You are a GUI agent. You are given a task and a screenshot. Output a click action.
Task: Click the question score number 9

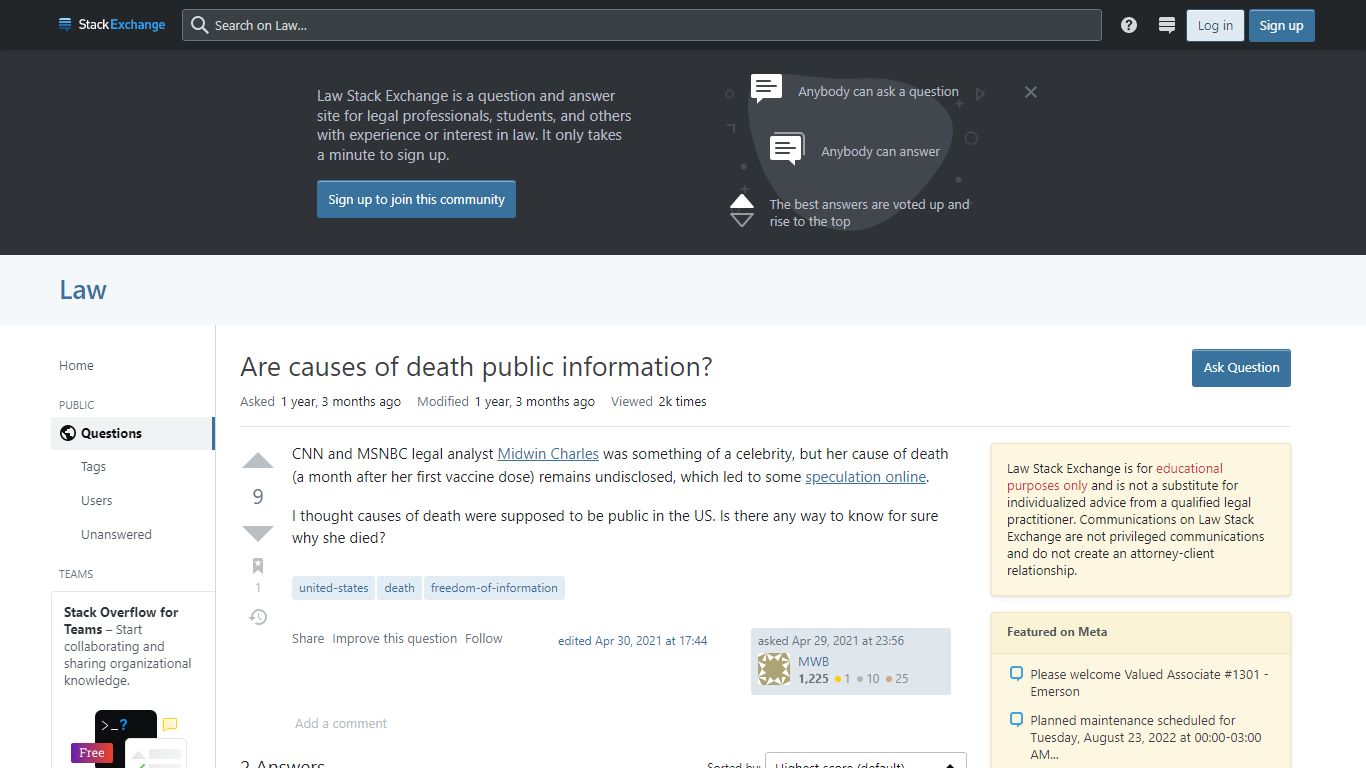(258, 497)
